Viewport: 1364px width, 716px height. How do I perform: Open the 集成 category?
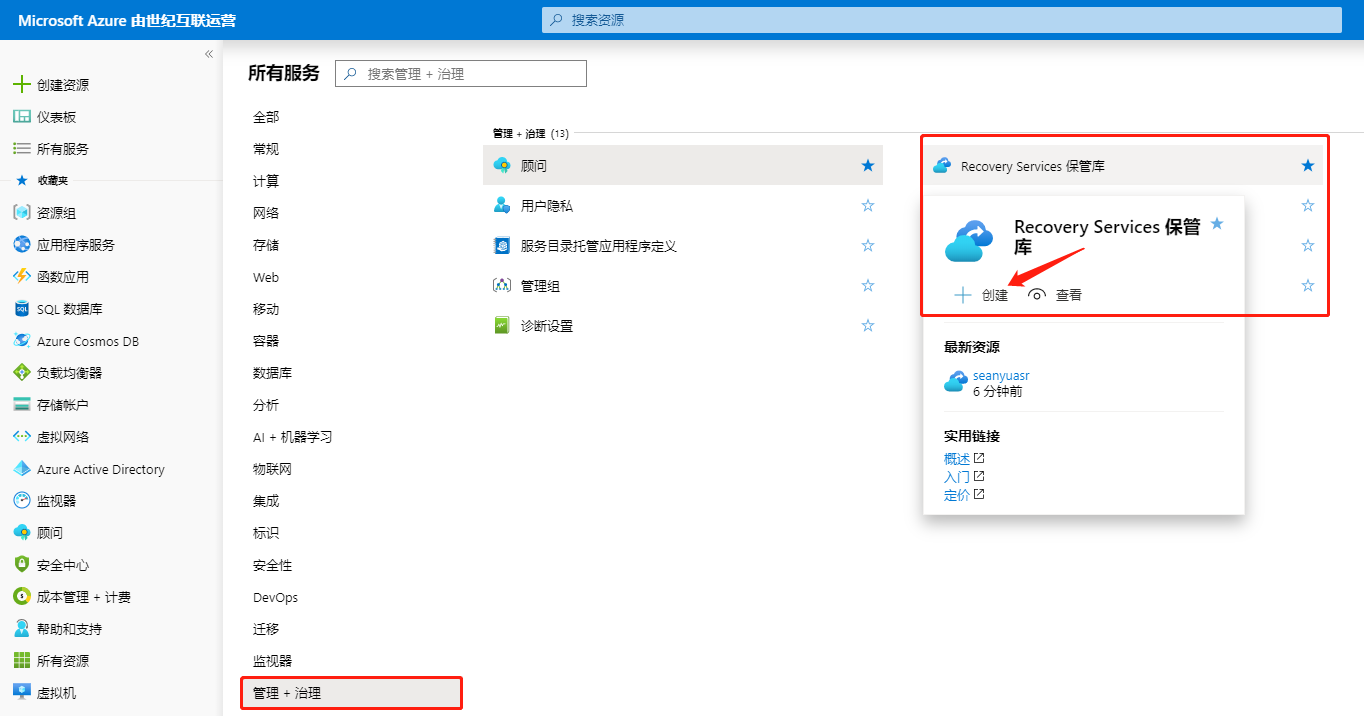[x=266, y=501]
